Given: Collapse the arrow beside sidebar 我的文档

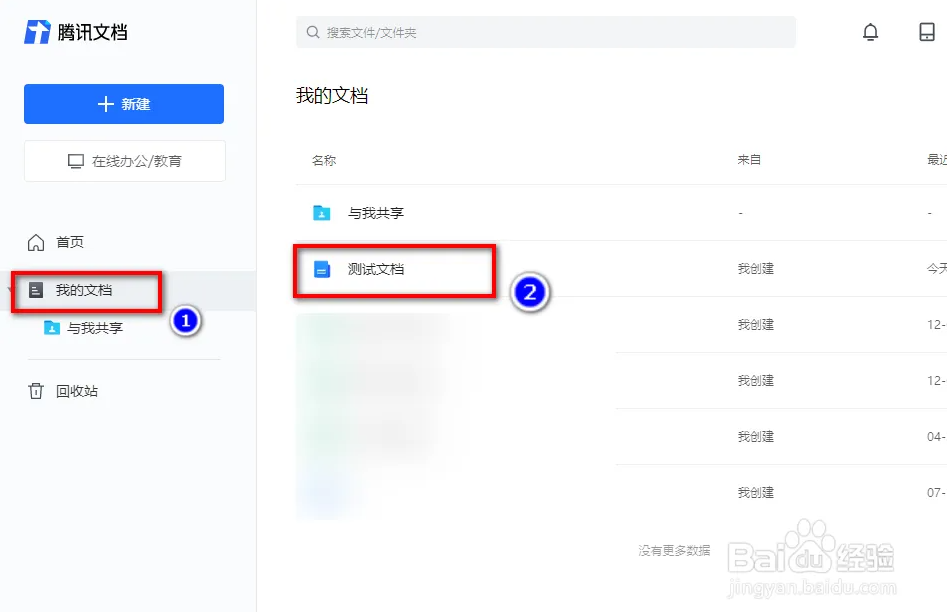Looking at the screenshot, I should [x=11, y=290].
